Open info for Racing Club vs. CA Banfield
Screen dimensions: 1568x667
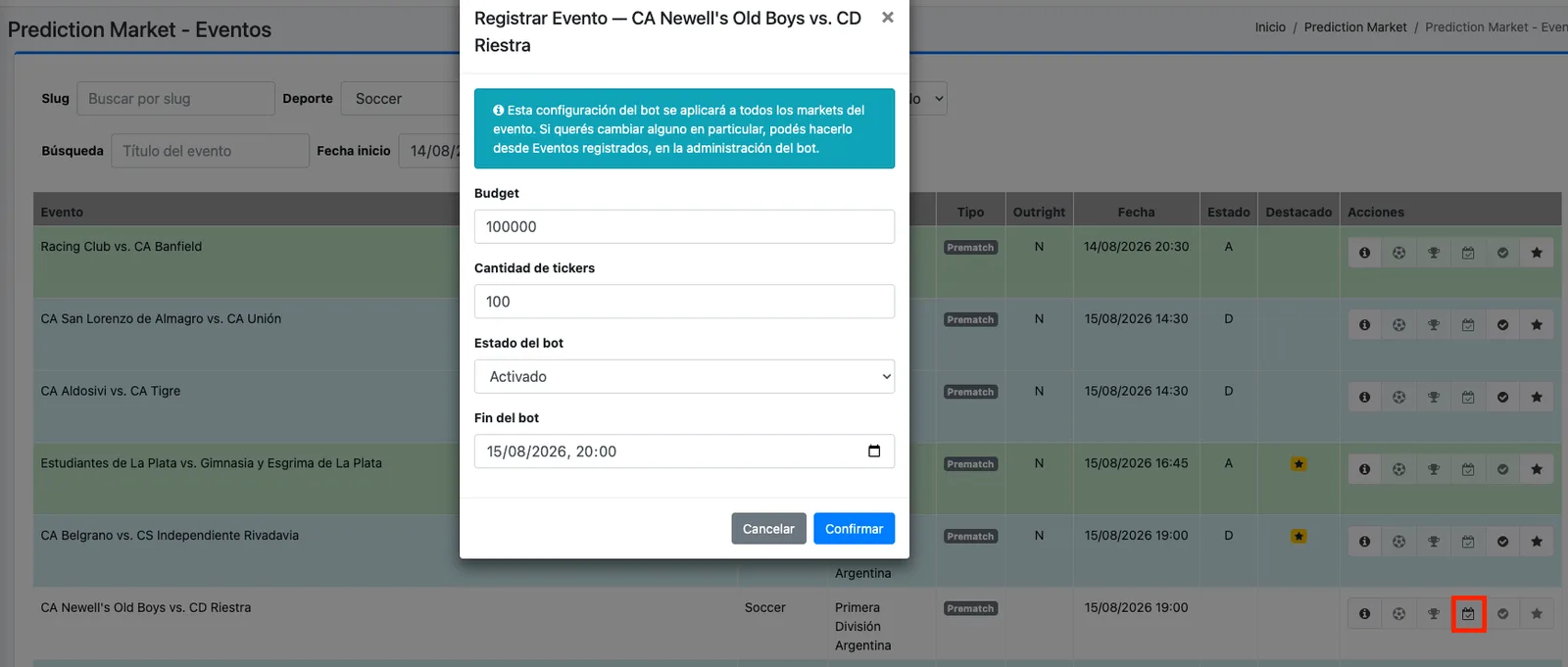coord(1364,253)
